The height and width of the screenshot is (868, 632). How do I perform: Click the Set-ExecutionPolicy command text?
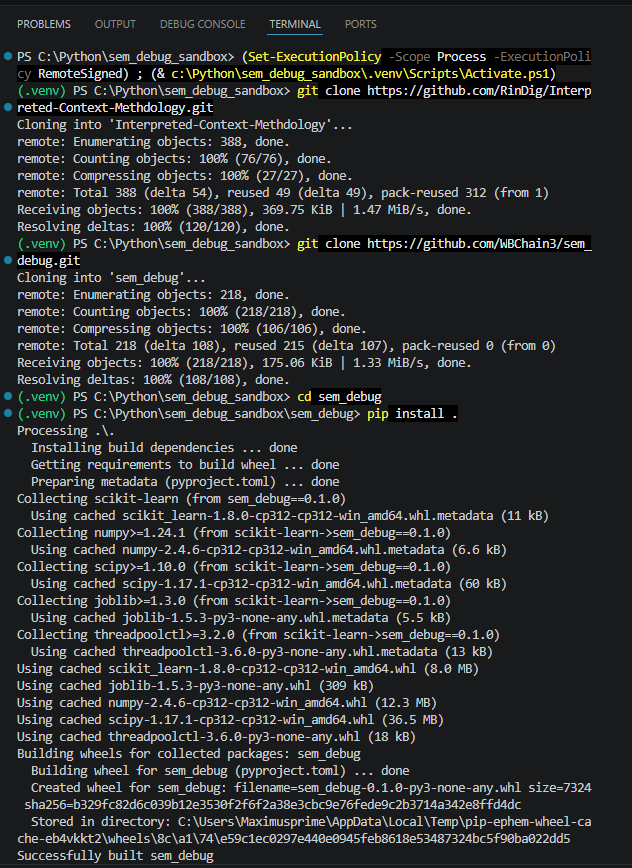pos(314,56)
